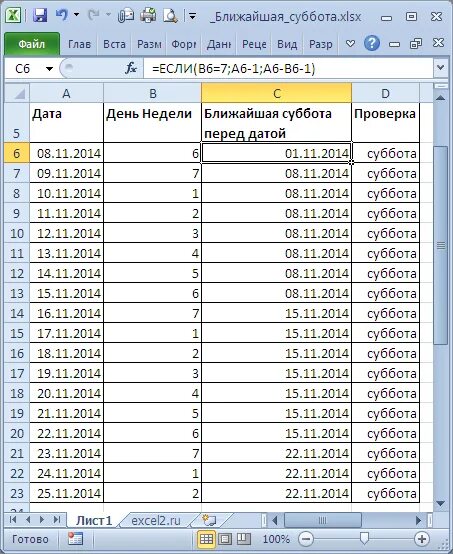453x554 pixels.
Task: Click cell 01.11.2014 in column C
Action: point(277,153)
